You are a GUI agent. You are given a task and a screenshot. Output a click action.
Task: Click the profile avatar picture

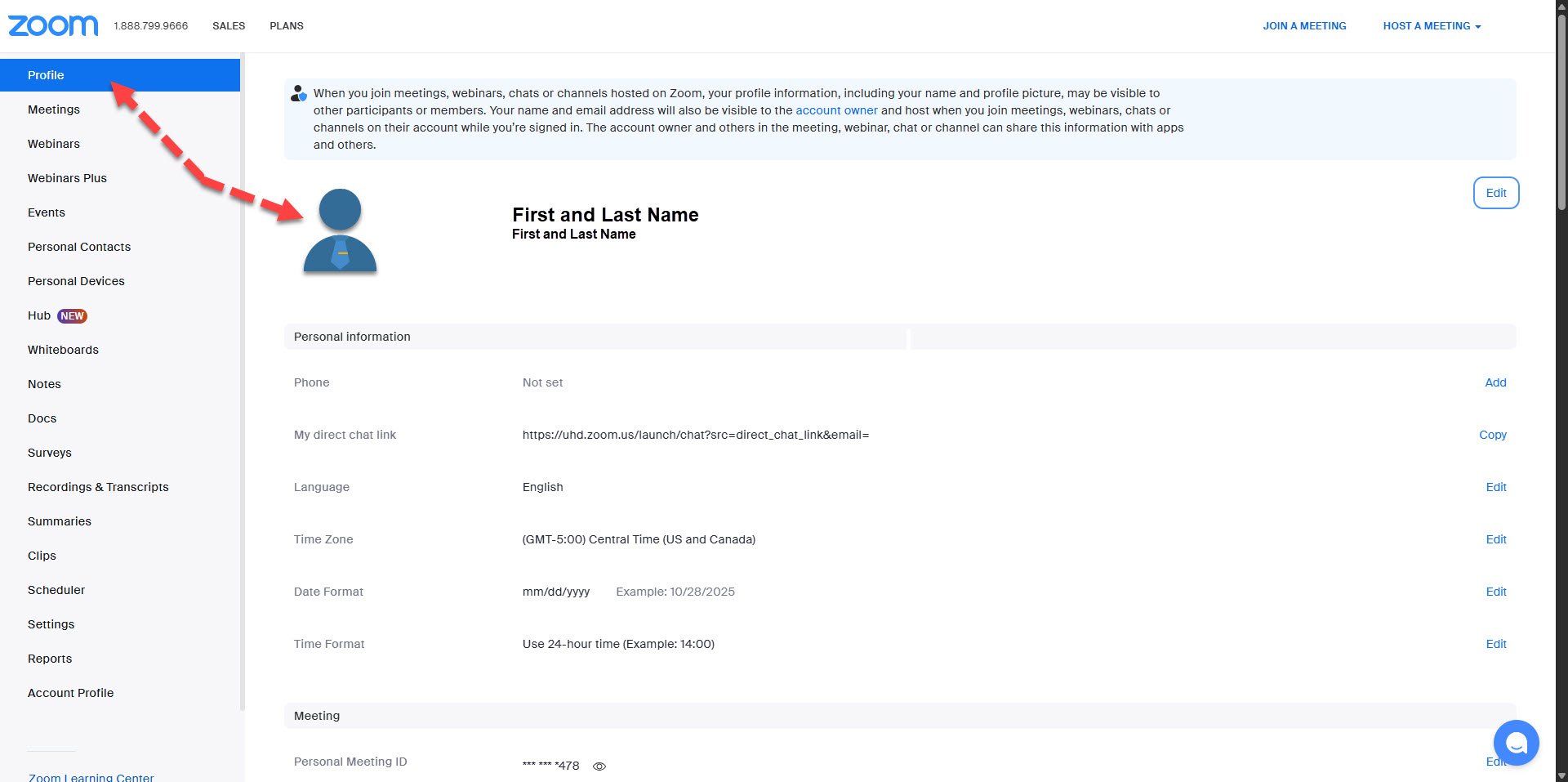(x=340, y=231)
